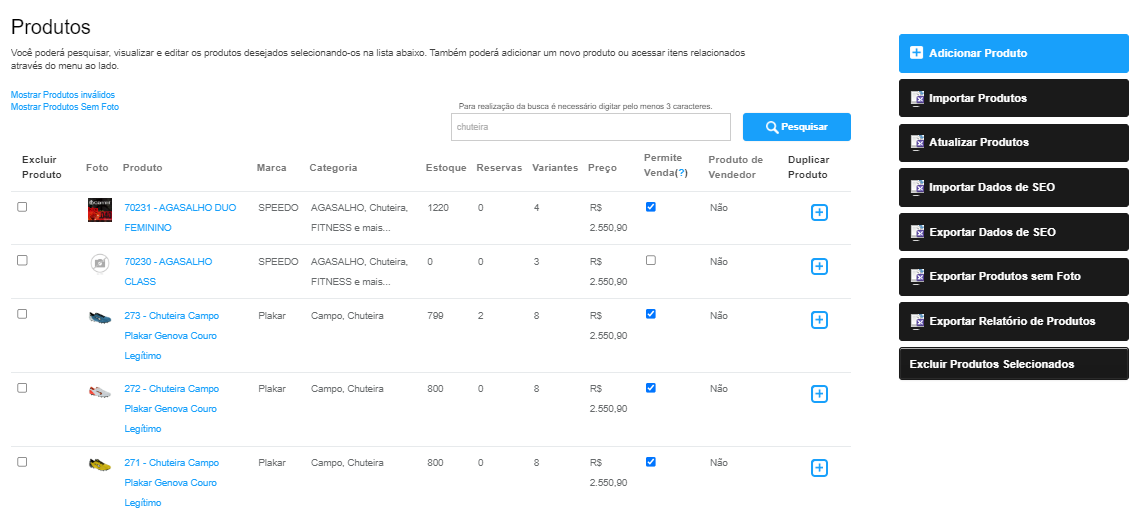Open Importar Produtos option

[x=1013, y=98]
